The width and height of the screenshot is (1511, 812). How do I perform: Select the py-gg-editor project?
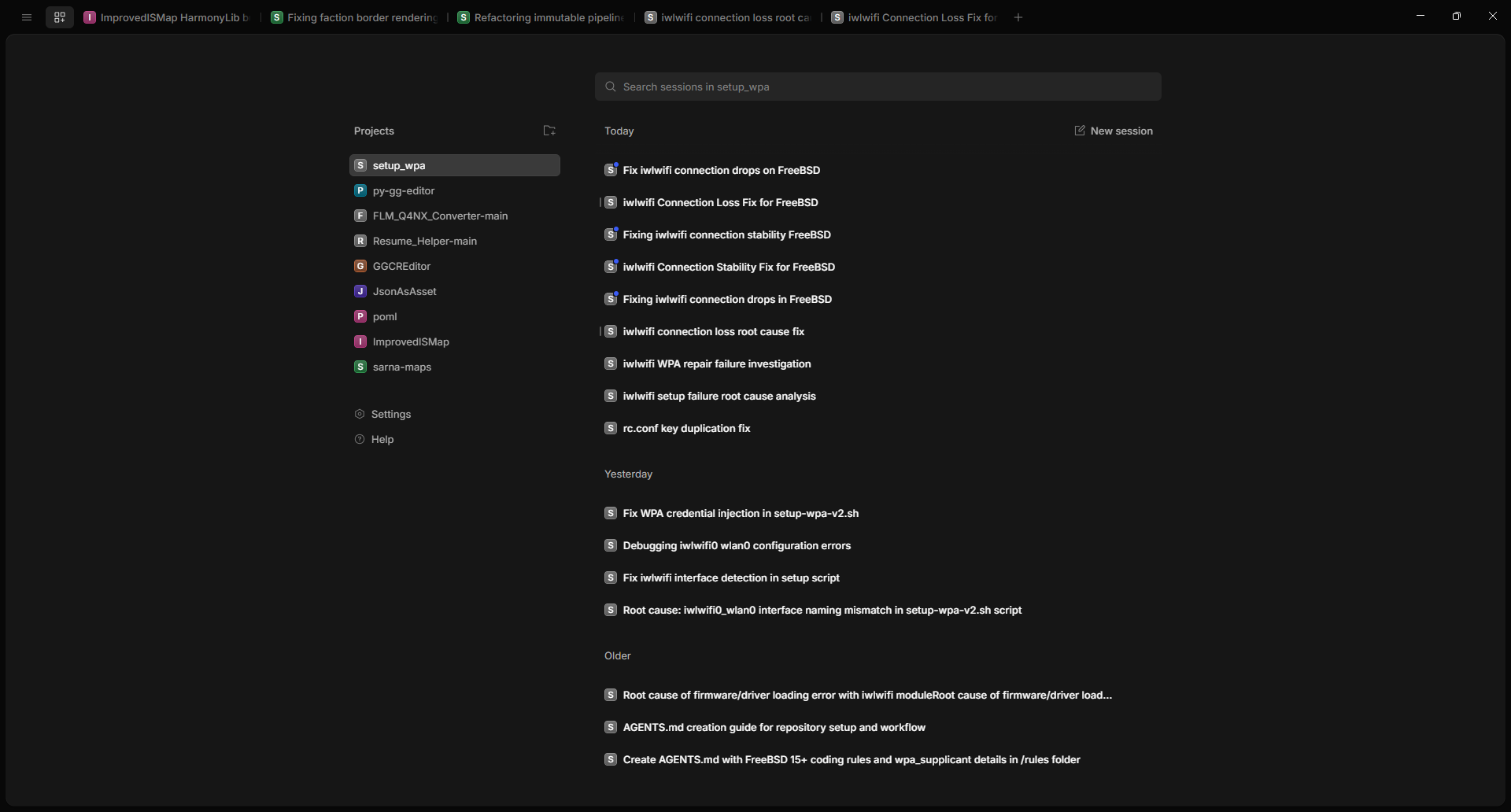click(455, 190)
